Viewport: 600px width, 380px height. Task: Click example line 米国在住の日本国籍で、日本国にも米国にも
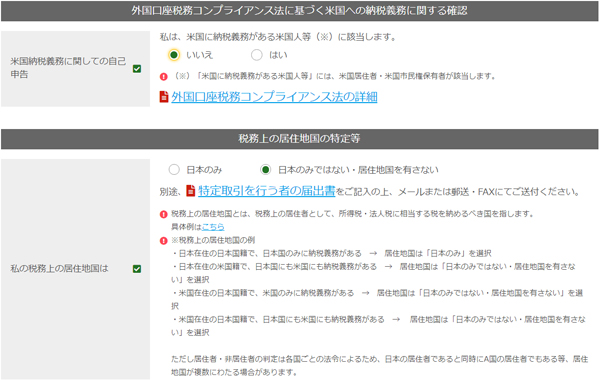(378, 326)
